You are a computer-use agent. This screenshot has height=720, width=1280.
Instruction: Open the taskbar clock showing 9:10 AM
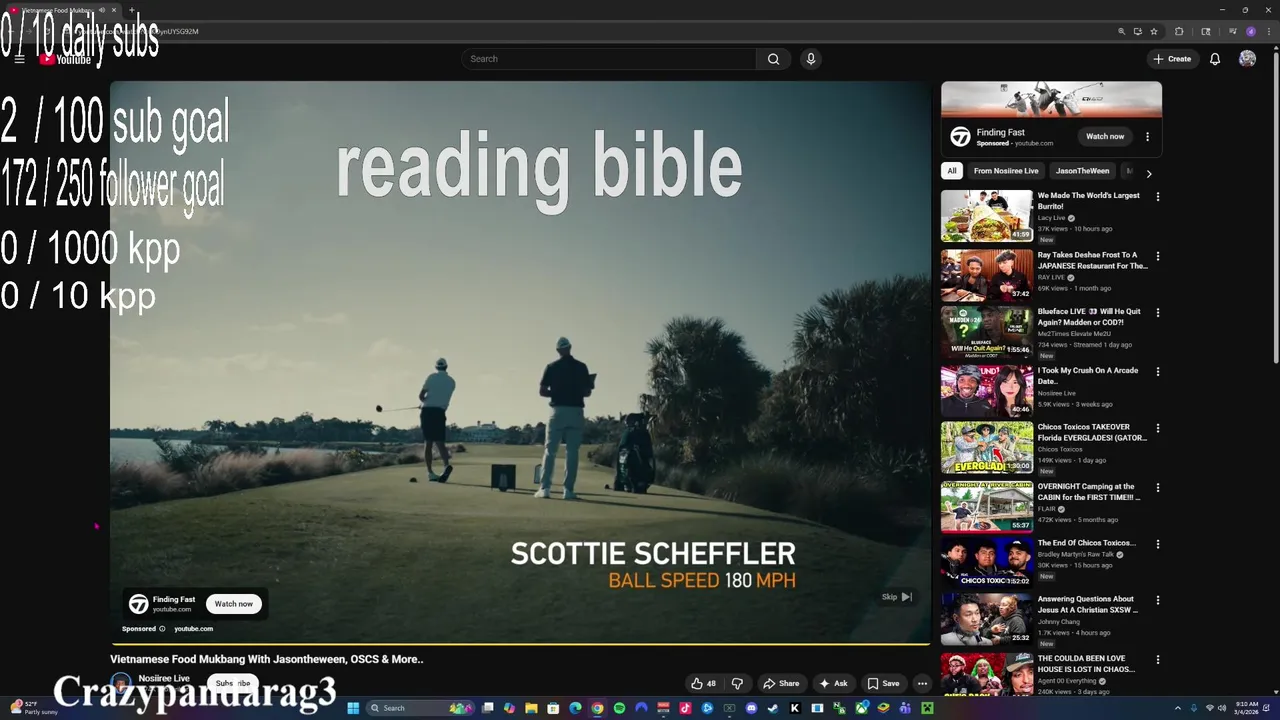click(1247, 708)
